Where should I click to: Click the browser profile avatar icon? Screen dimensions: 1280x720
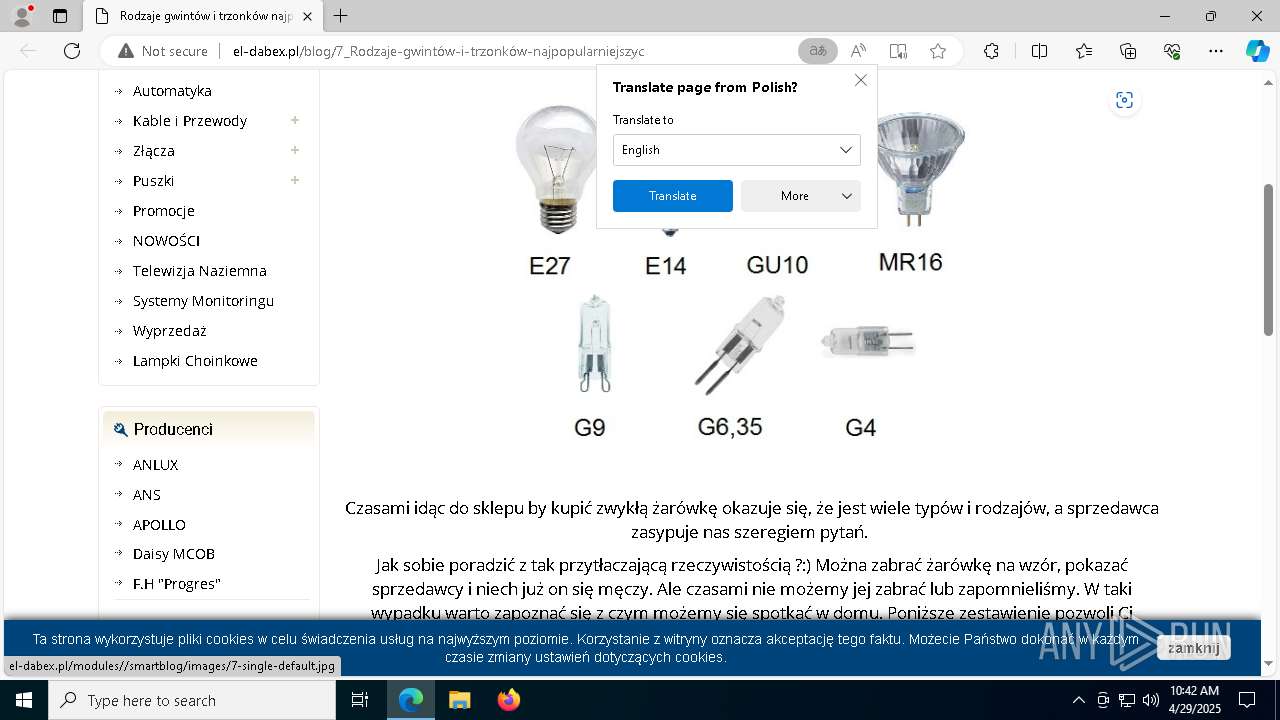coord(21,16)
